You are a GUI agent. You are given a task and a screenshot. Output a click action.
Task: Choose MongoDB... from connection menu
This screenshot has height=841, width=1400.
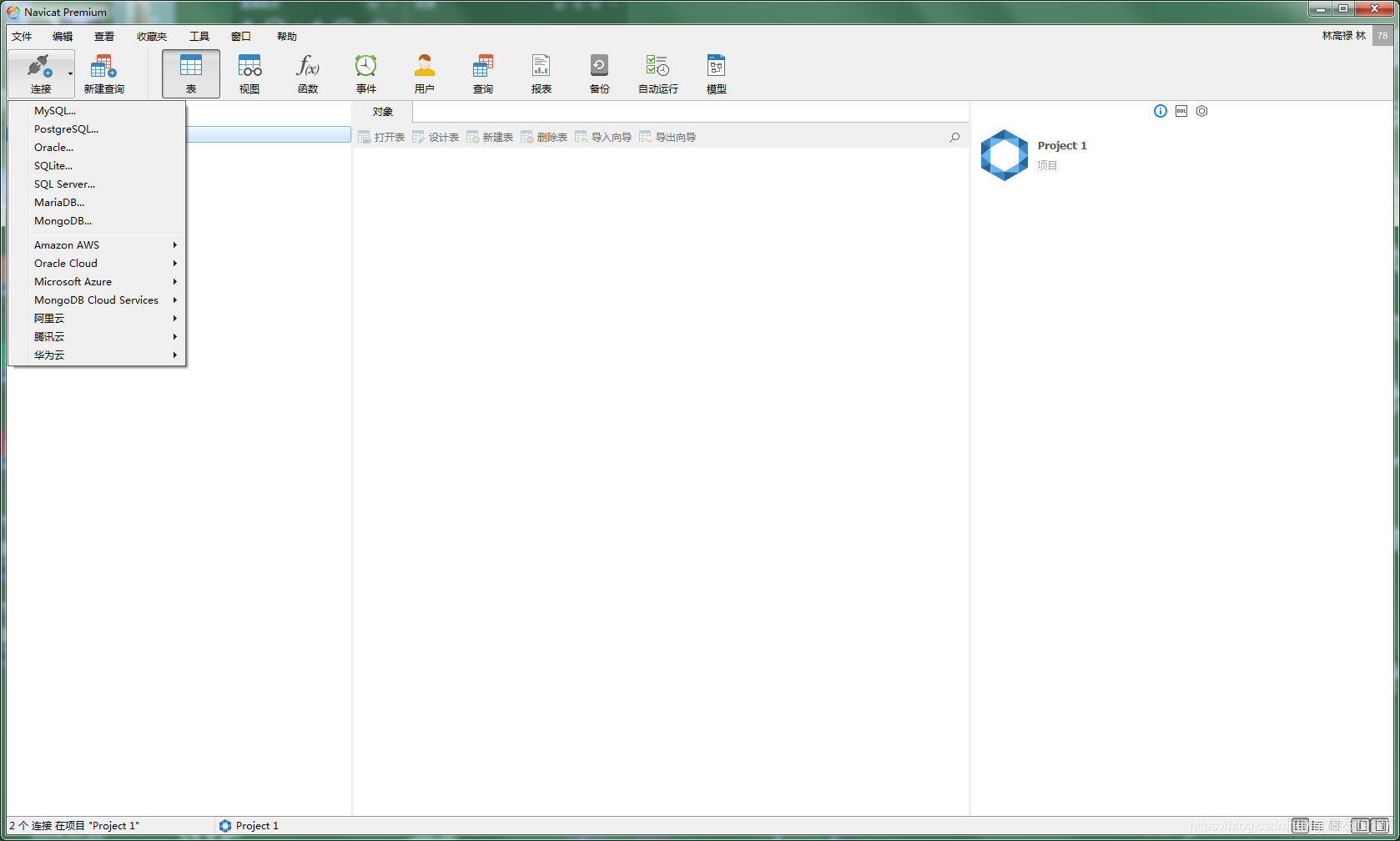coord(97,220)
